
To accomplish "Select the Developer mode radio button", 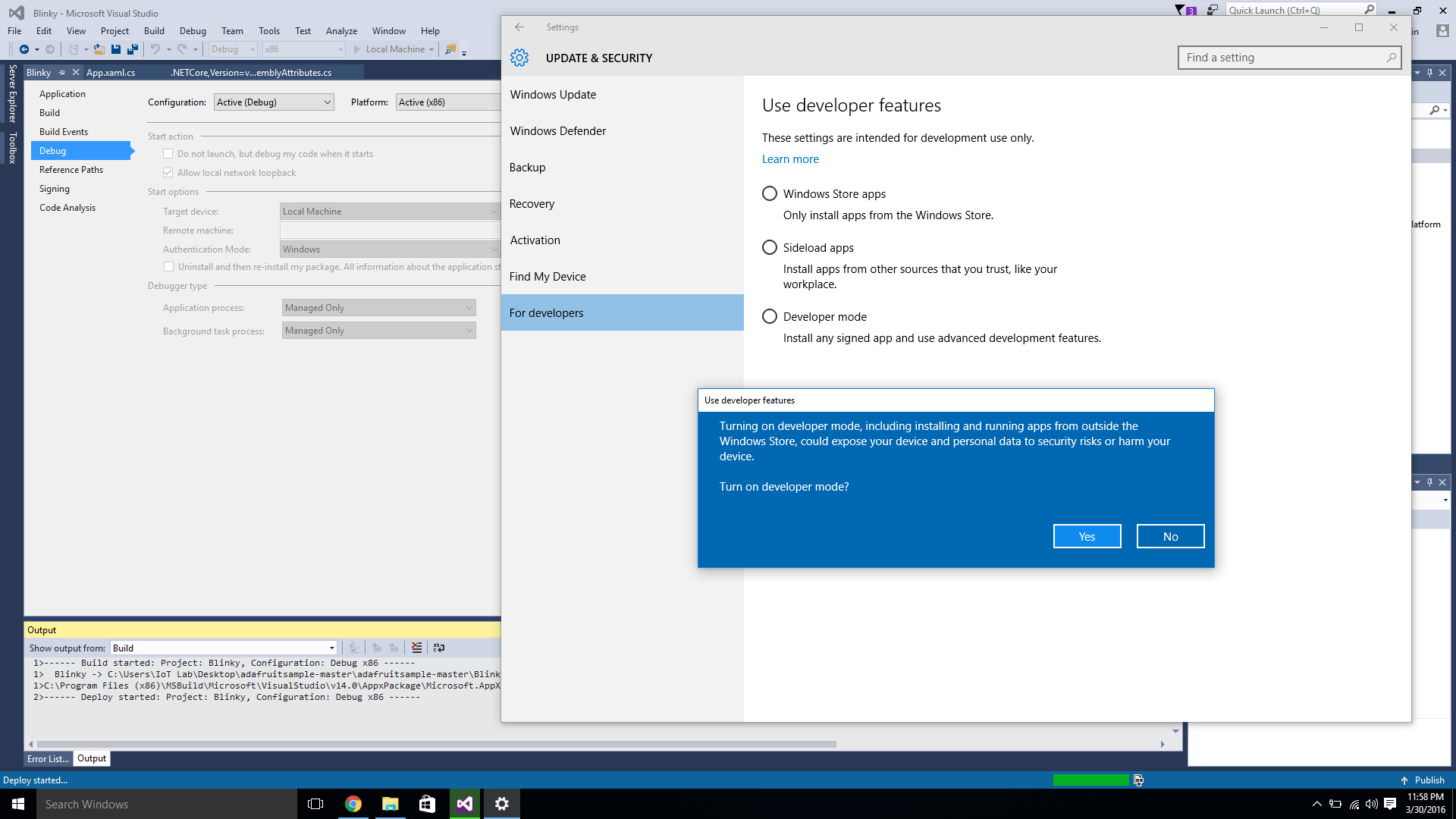I will (769, 316).
